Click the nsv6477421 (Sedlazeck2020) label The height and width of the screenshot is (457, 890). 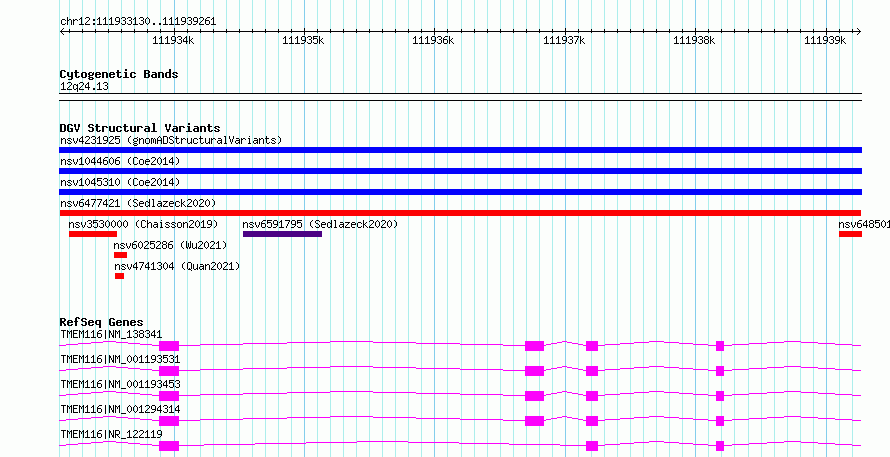coord(138,203)
